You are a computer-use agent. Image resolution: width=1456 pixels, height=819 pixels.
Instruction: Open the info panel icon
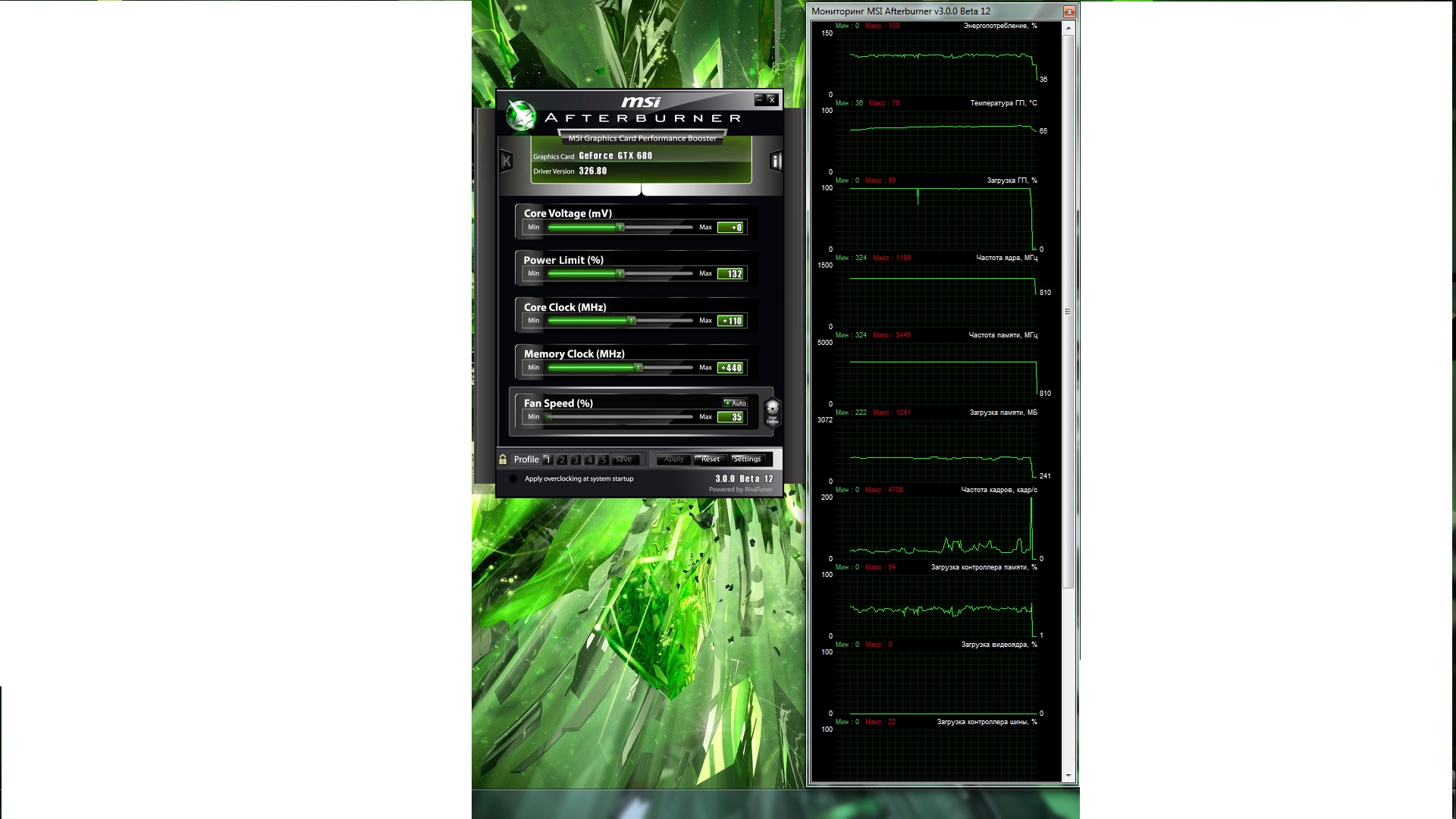click(775, 161)
